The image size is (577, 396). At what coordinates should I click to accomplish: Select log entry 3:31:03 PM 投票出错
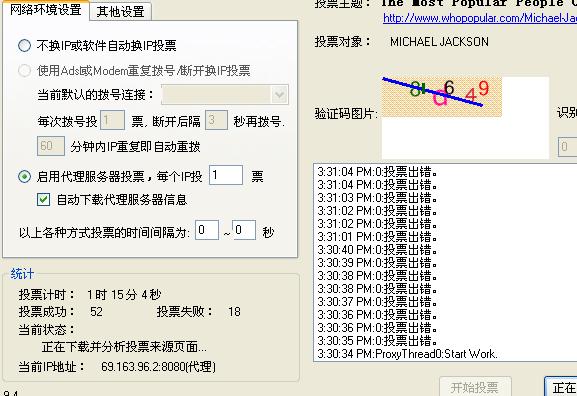coord(377,198)
